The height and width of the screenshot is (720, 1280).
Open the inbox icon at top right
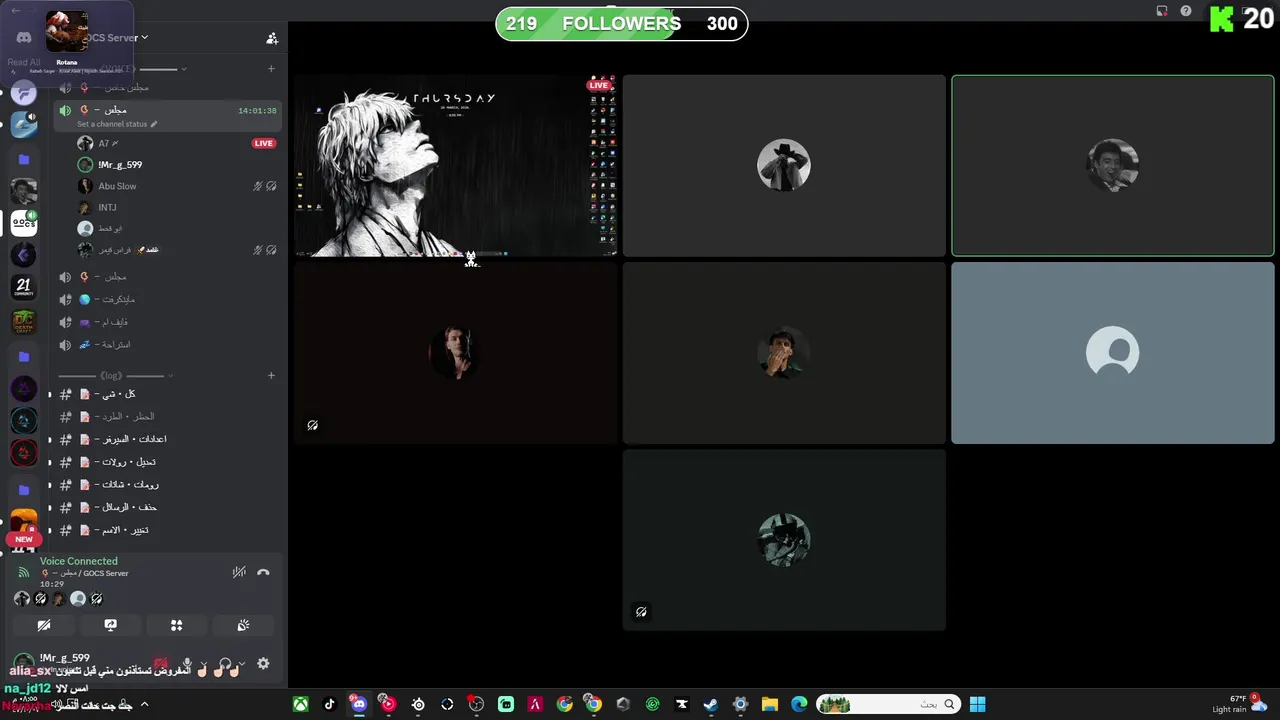coord(1162,11)
